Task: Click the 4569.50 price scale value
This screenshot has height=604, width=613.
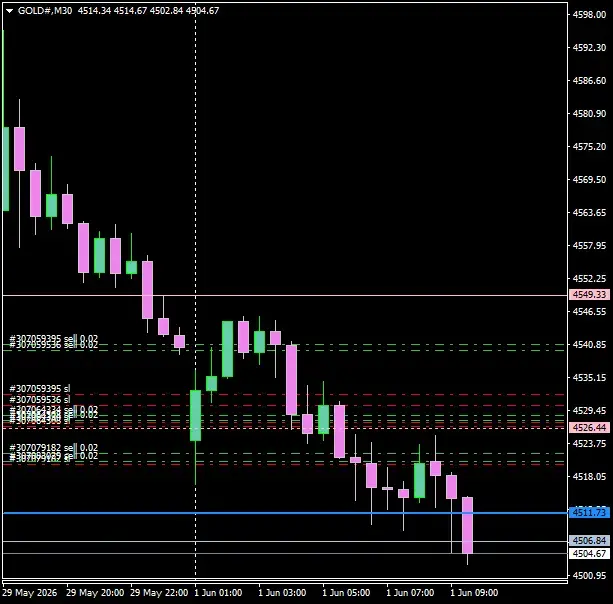Action: click(x=589, y=179)
